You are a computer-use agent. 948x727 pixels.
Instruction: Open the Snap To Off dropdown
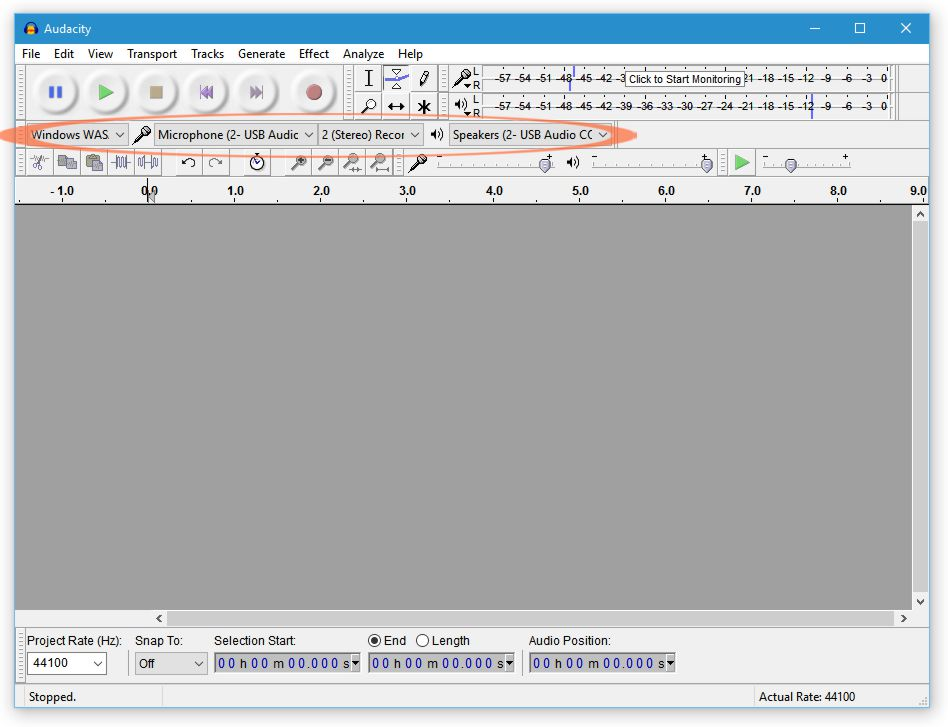171,663
